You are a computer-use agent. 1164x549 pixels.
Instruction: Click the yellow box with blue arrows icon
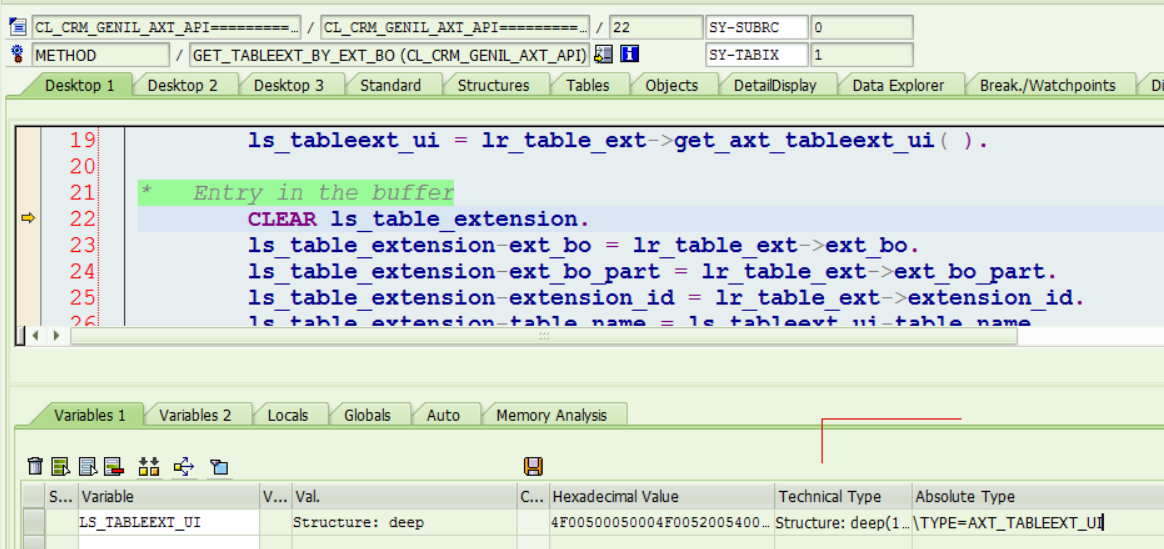pyautogui.click(x=184, y=466)
